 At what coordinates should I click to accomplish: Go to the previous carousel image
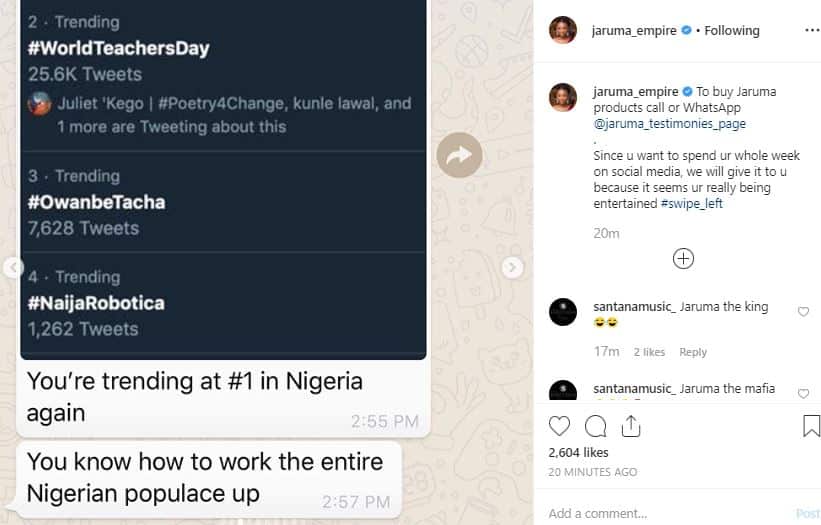point(13,267)
